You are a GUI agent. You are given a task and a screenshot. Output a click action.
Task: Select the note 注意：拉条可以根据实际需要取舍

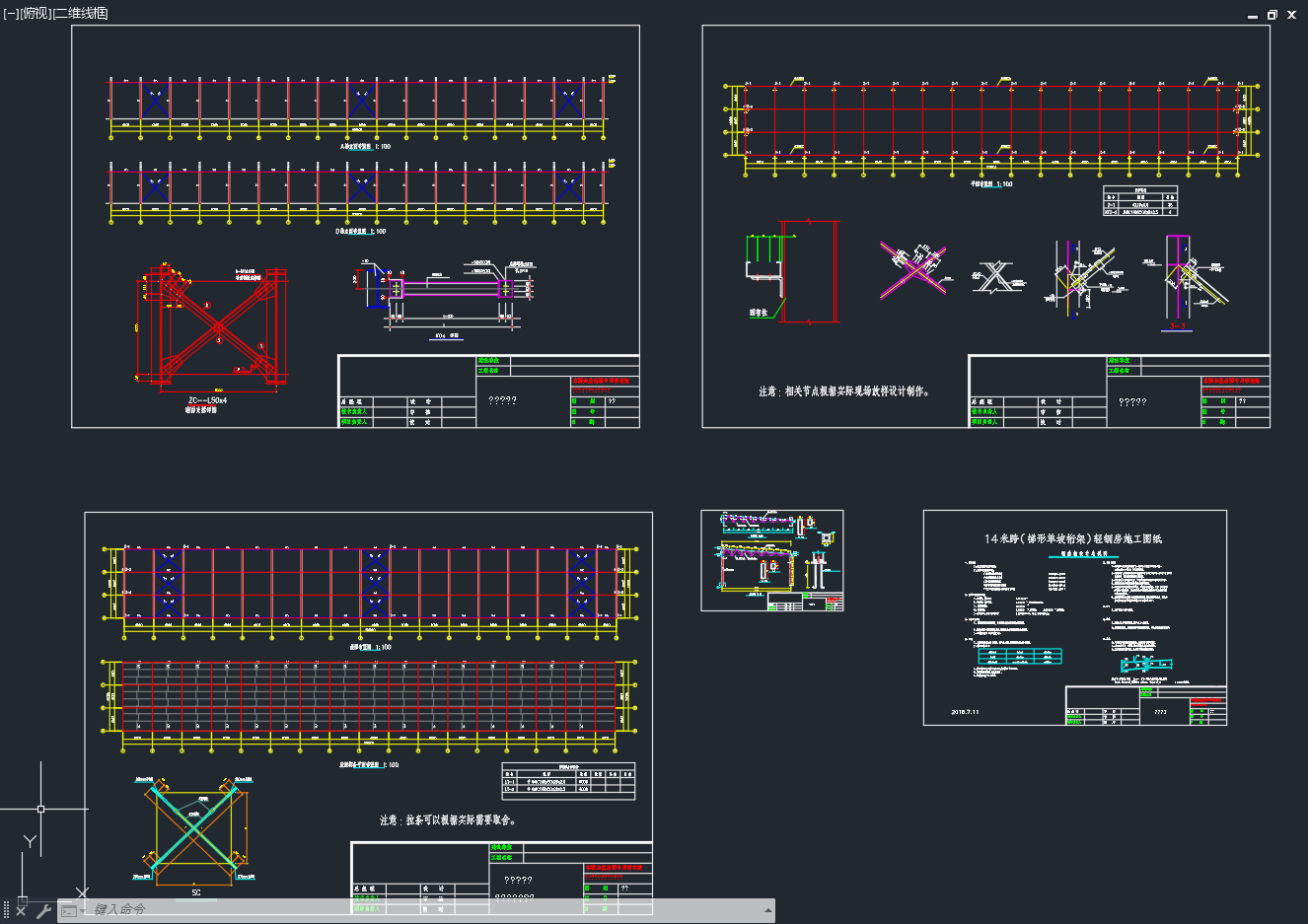tap(448, 819)
